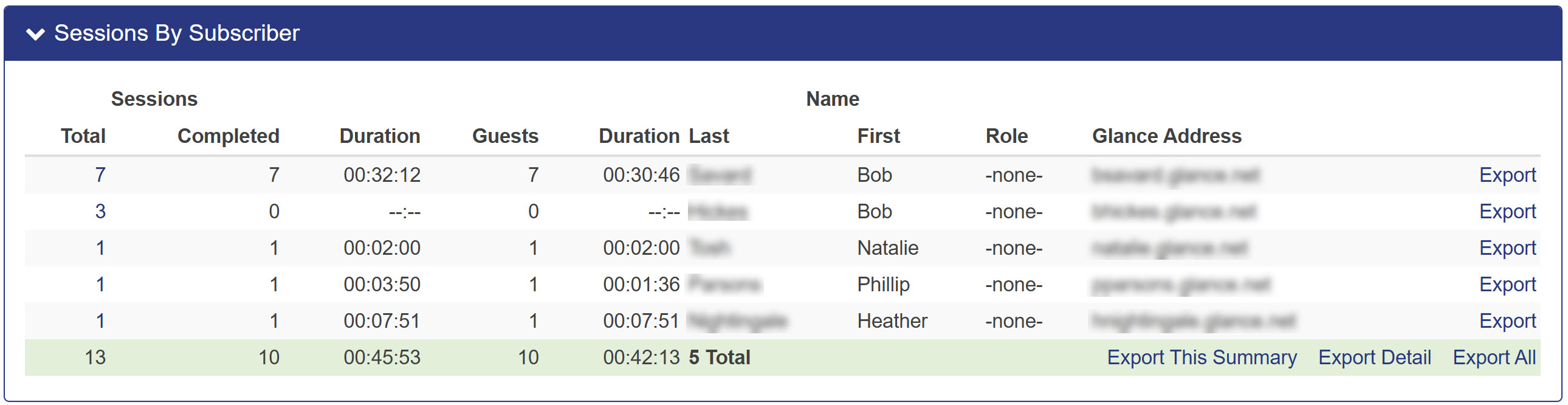Export the first Bob row with 7 sessions
Viewport: 1568px width, 405px height.
1507,175
